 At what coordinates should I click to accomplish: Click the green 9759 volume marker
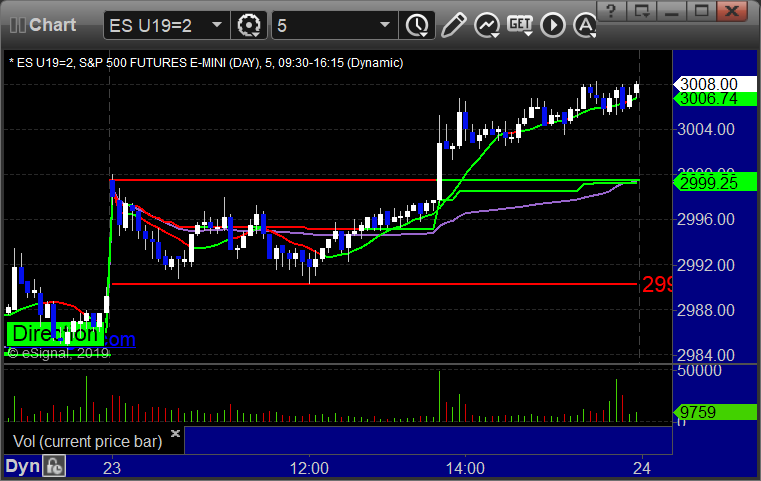[x=714, y=412]
